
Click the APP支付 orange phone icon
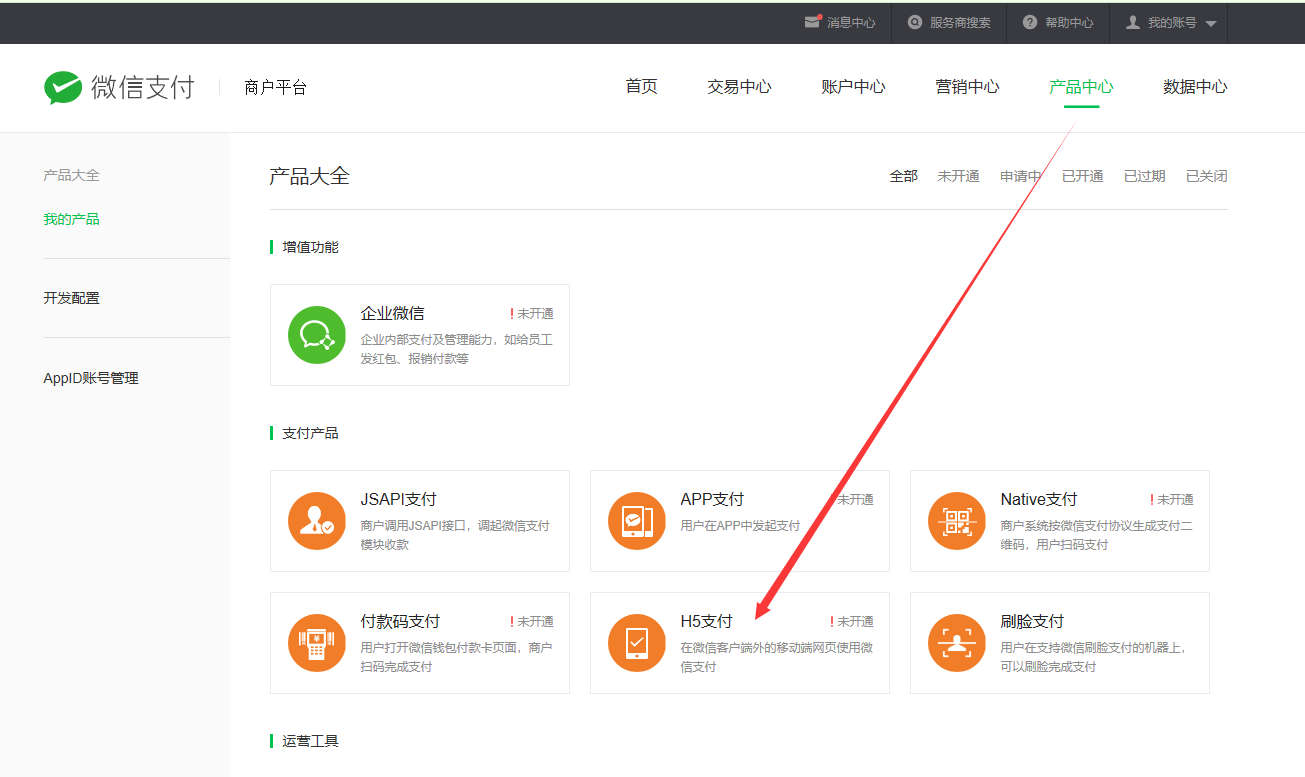[x=637, y=521]
